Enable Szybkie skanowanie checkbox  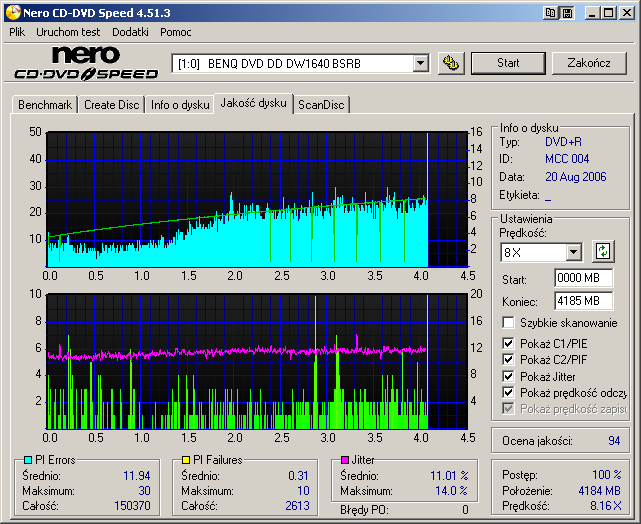tap(508, 322)
